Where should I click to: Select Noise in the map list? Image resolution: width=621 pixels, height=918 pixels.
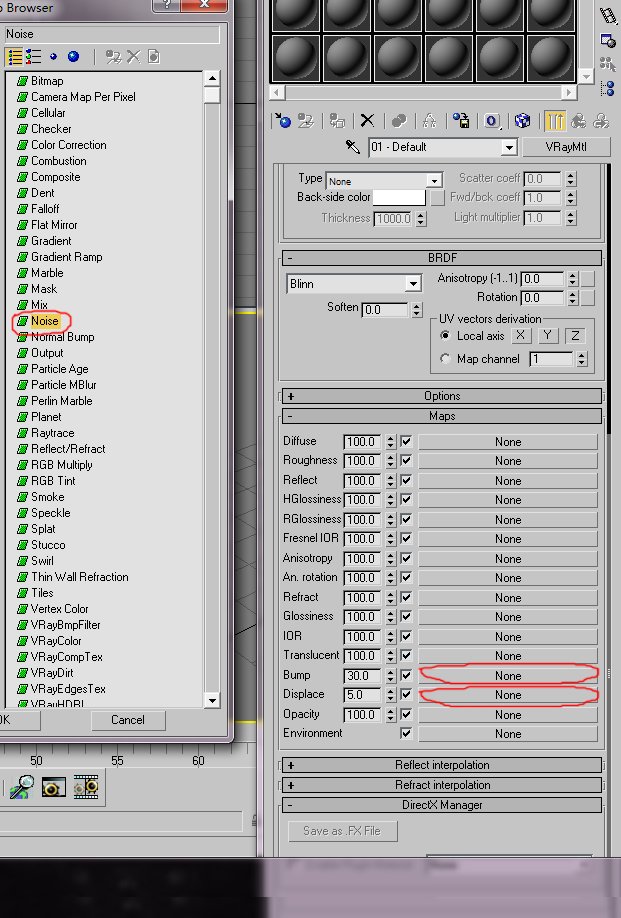45,321
